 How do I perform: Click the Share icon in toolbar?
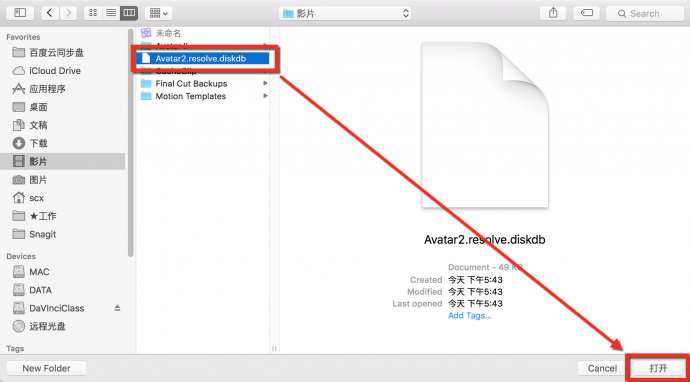coord(553,13)
